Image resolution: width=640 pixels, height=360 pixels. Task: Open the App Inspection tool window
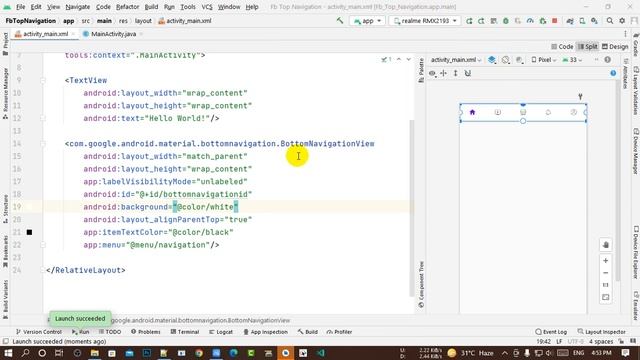[x=265, y=332]
